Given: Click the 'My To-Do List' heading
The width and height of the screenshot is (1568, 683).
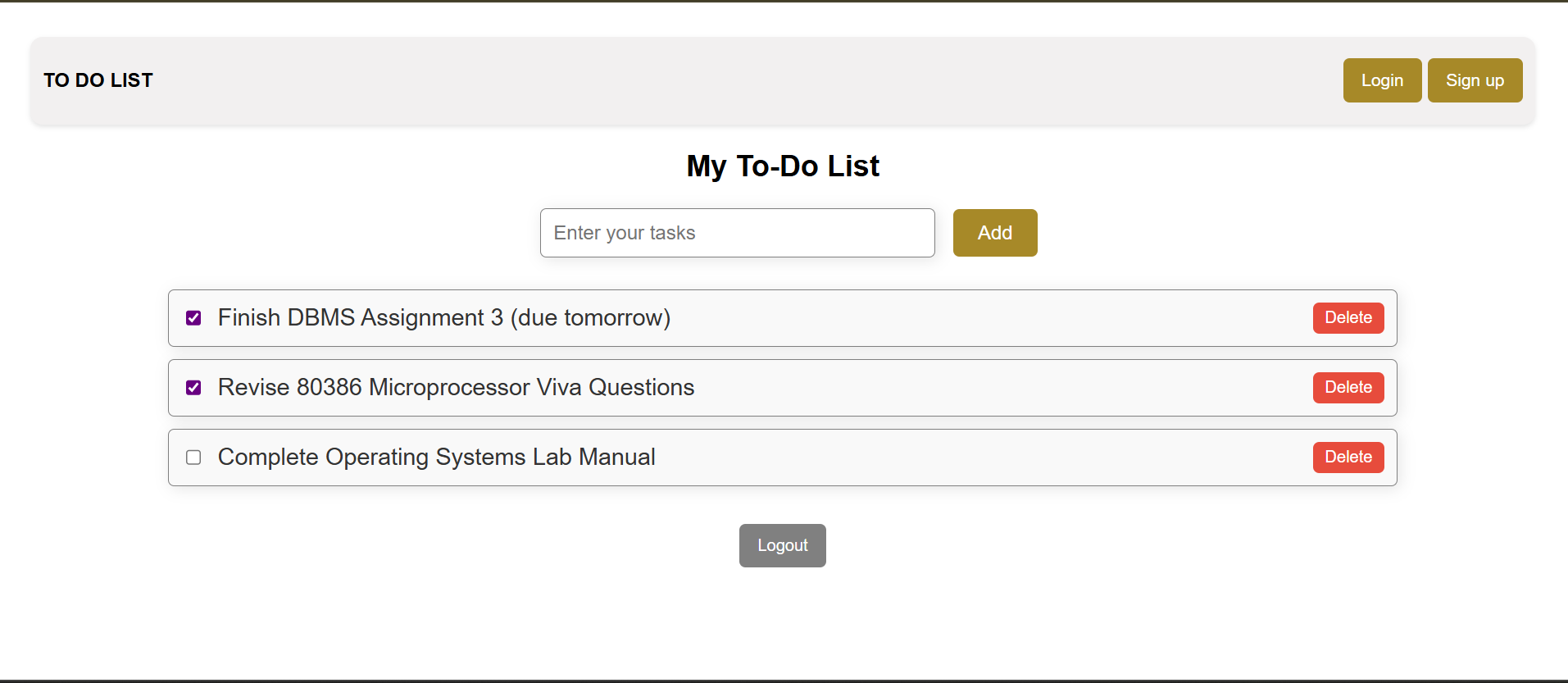Looking at the screenshot, I should [x=783, y=166].
